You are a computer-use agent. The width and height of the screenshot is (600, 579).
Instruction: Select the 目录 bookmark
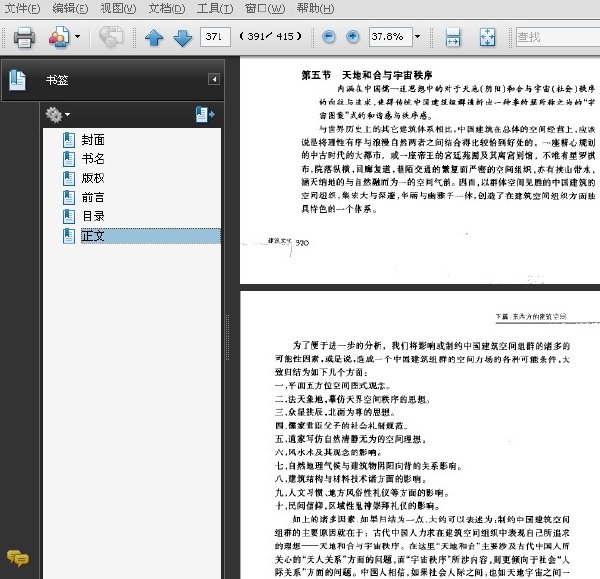click(93, 216)
